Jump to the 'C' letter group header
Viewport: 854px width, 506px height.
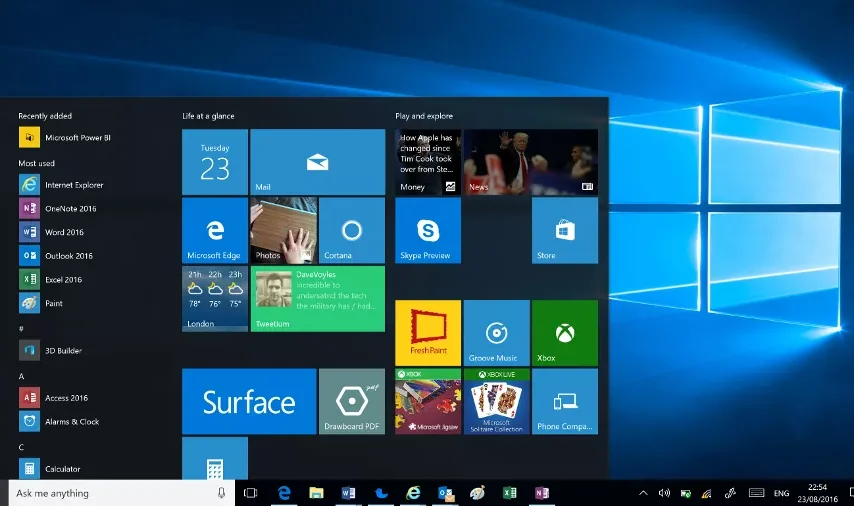(21, 447)
